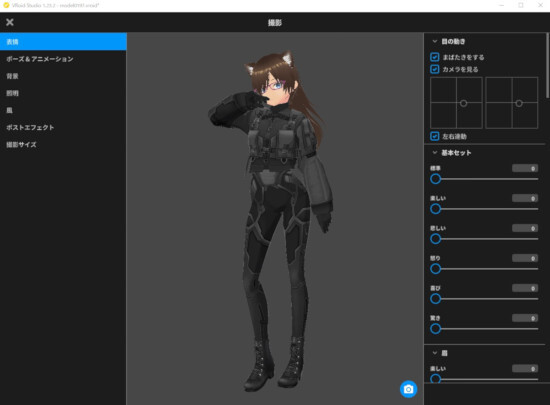Click the 驚き value input field

(x=525, y=318)
